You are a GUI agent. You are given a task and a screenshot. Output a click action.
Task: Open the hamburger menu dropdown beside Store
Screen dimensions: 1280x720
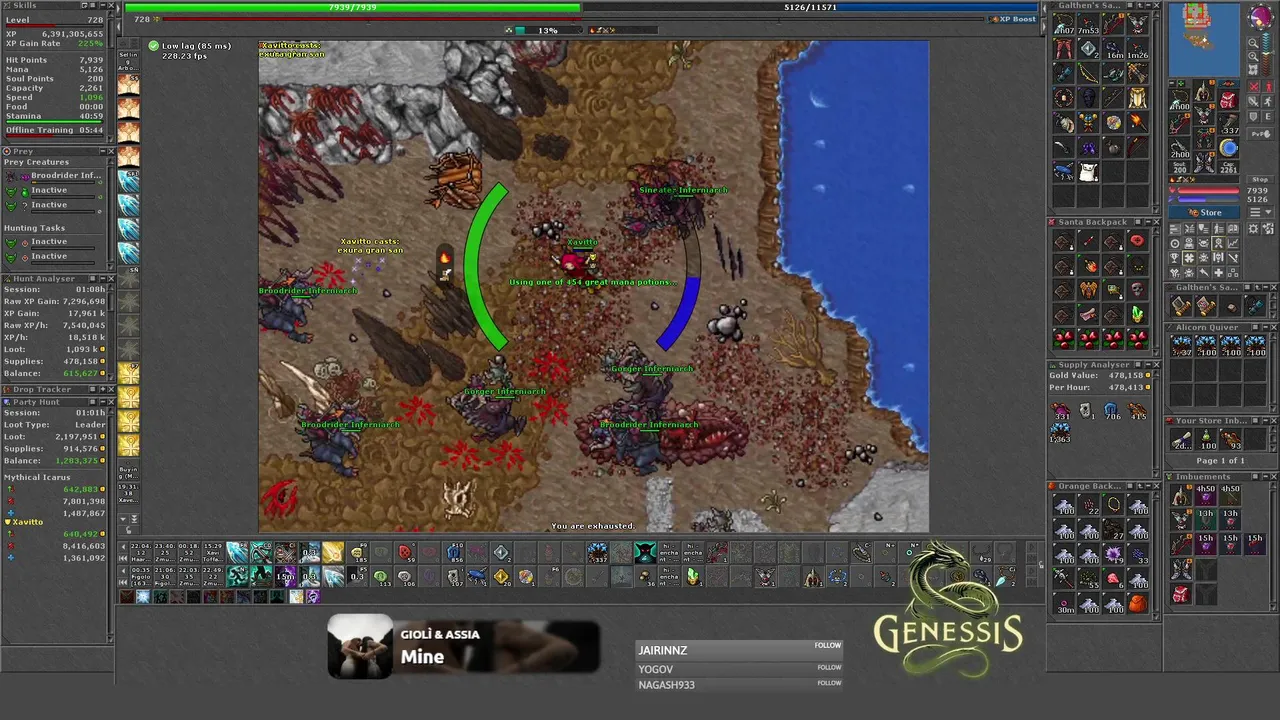click(x=1261, y=212)
